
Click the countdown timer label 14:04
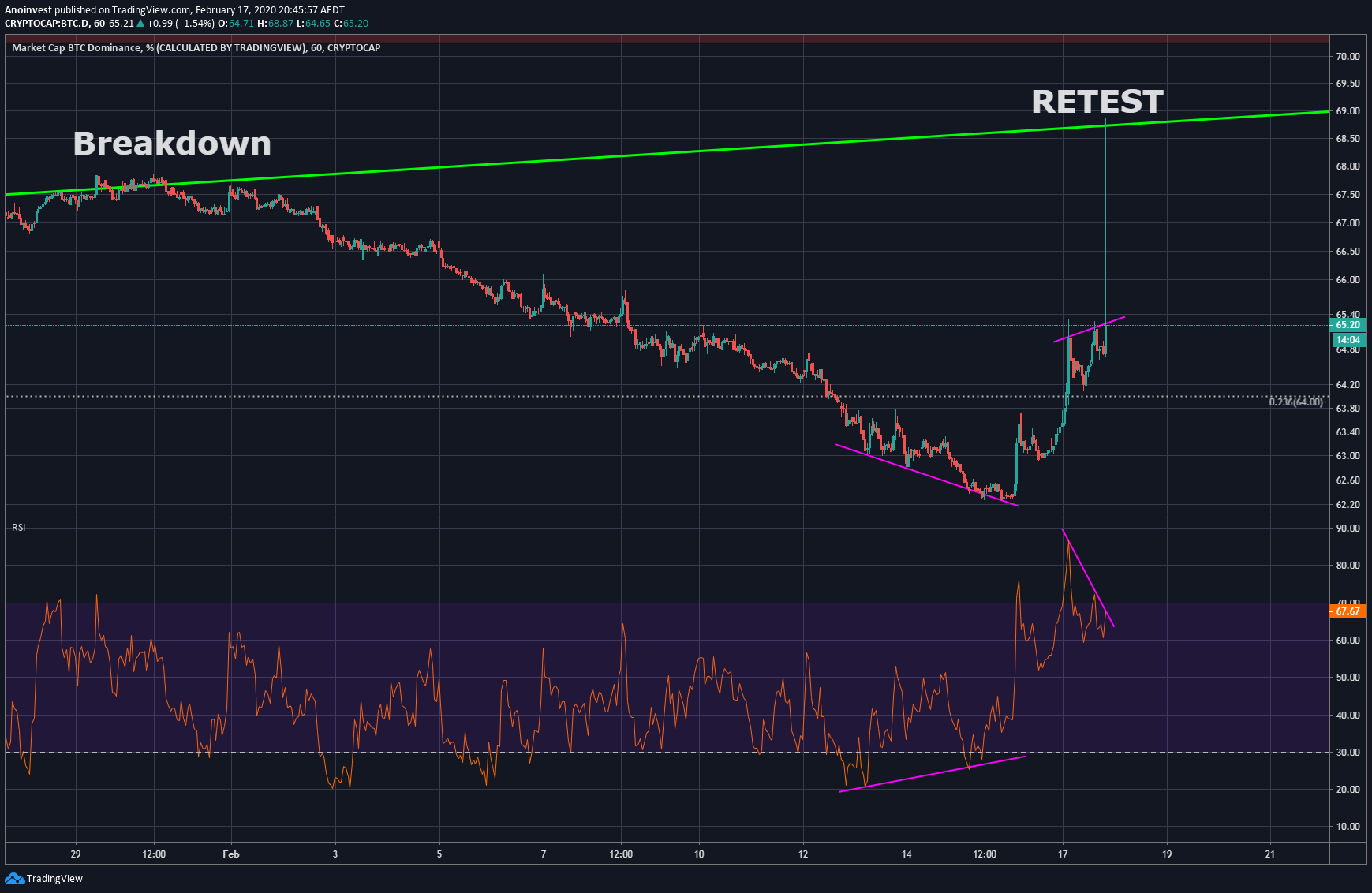click(x=1348, y=340)
